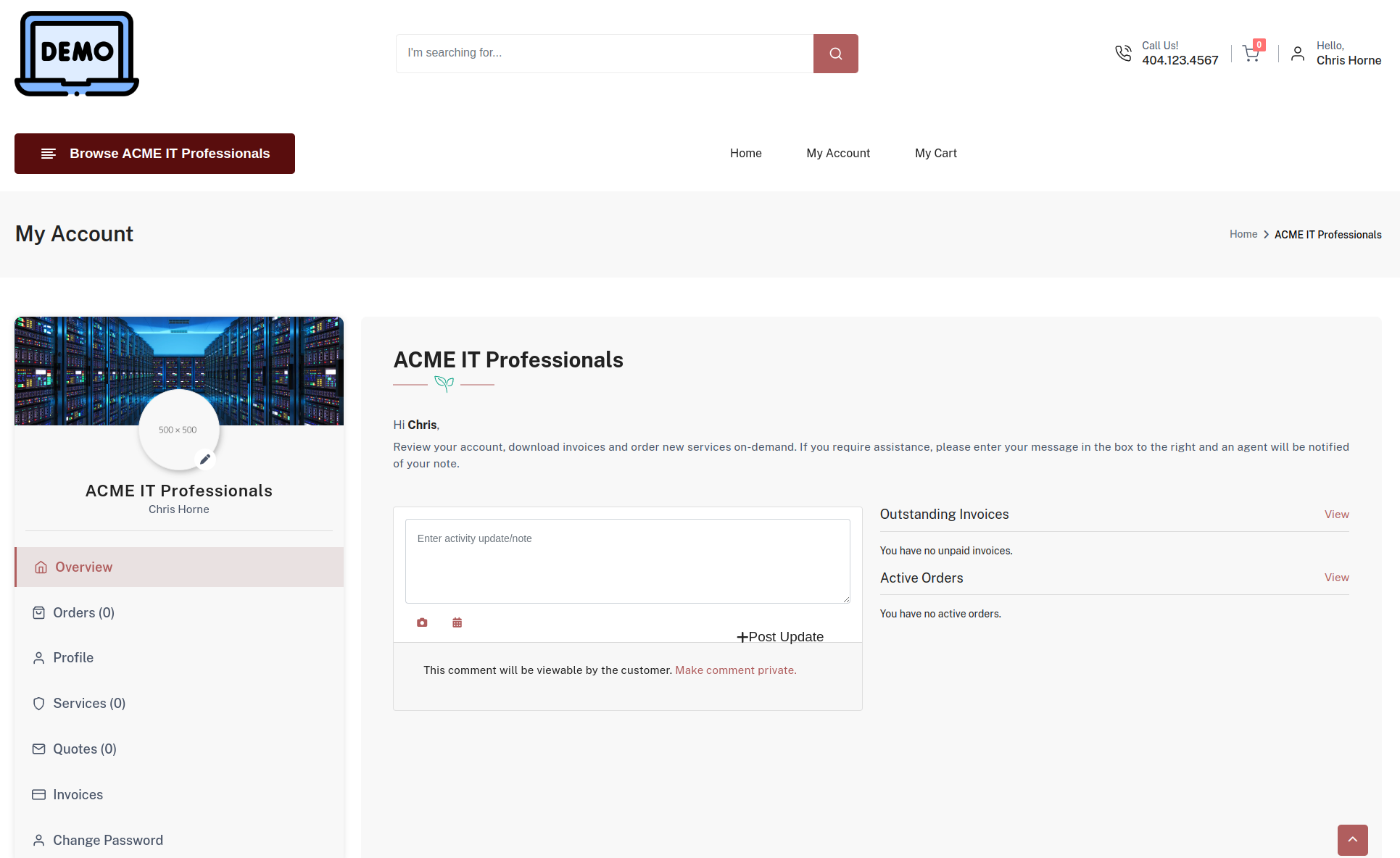This screenshot has height=858, width=1400.
Task: Click the phone call icon
Action: pos(1123,54)
